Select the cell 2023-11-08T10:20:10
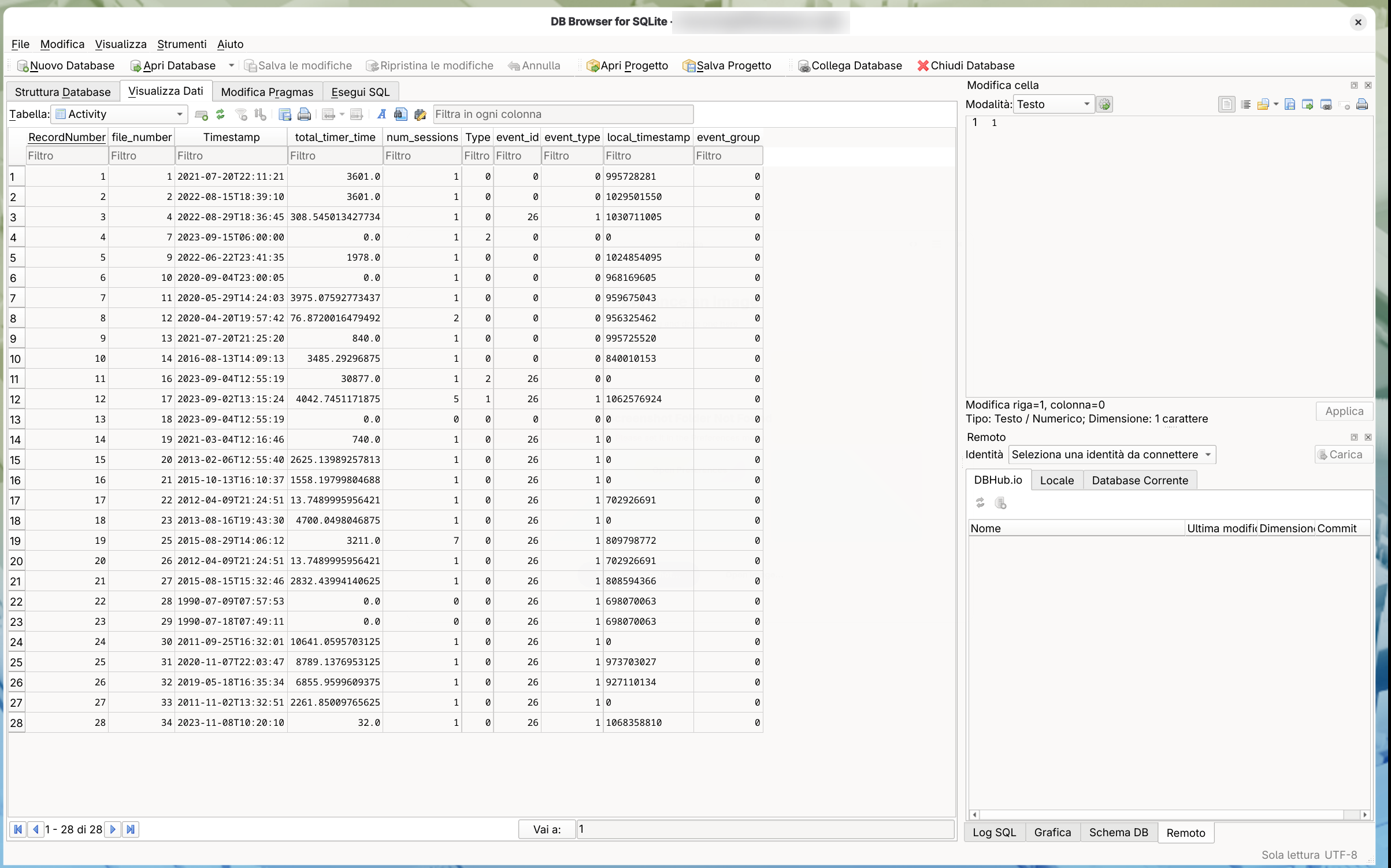The height and width of the screenshot is (868, 1391). point(231,723)
